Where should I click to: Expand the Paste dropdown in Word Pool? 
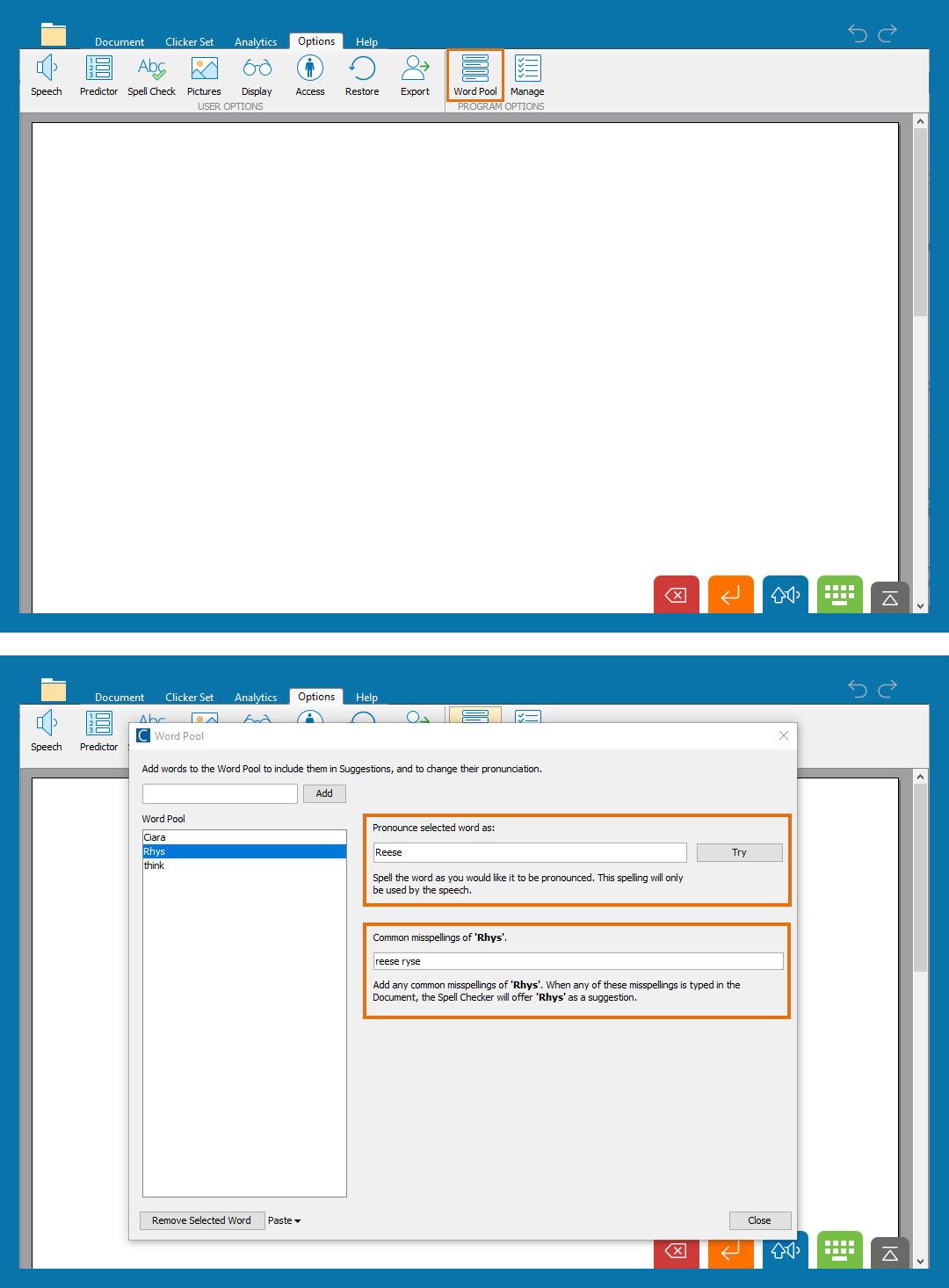(x=284, y=1220)
